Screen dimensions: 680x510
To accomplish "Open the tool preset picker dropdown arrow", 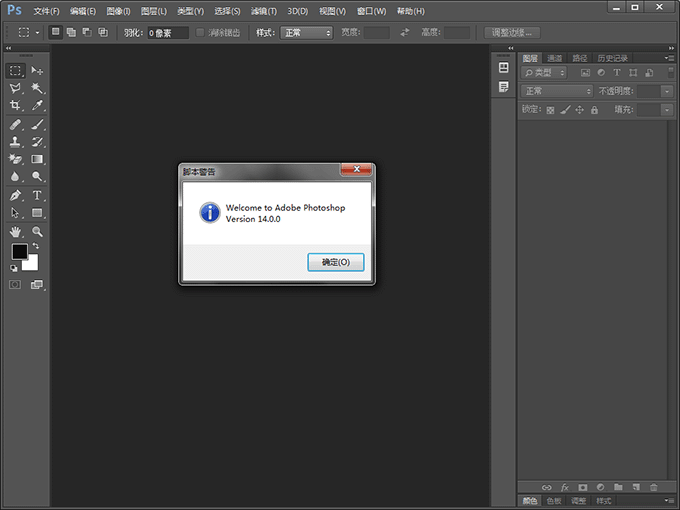I will pos(37,33).
